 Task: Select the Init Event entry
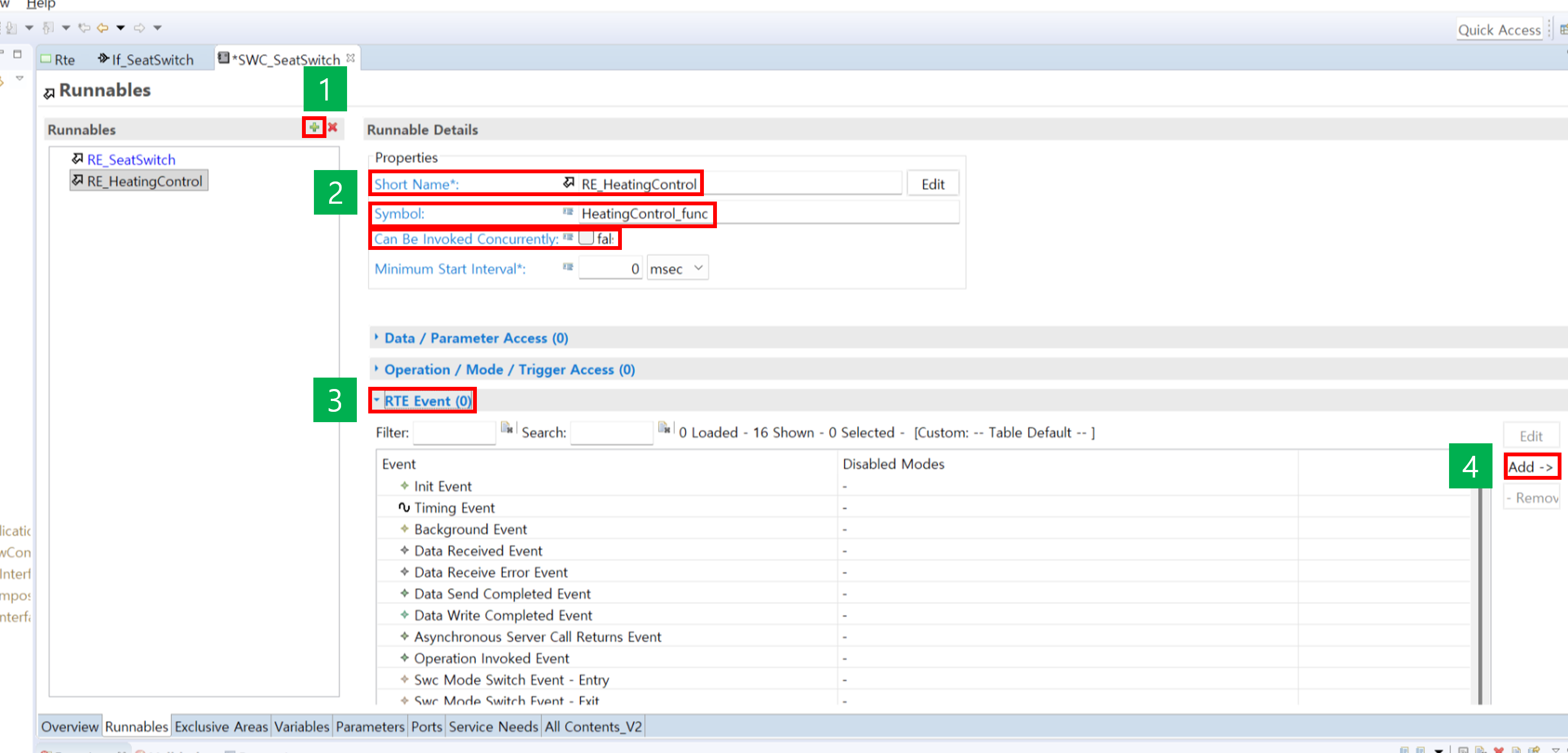[x=443, y=486]
